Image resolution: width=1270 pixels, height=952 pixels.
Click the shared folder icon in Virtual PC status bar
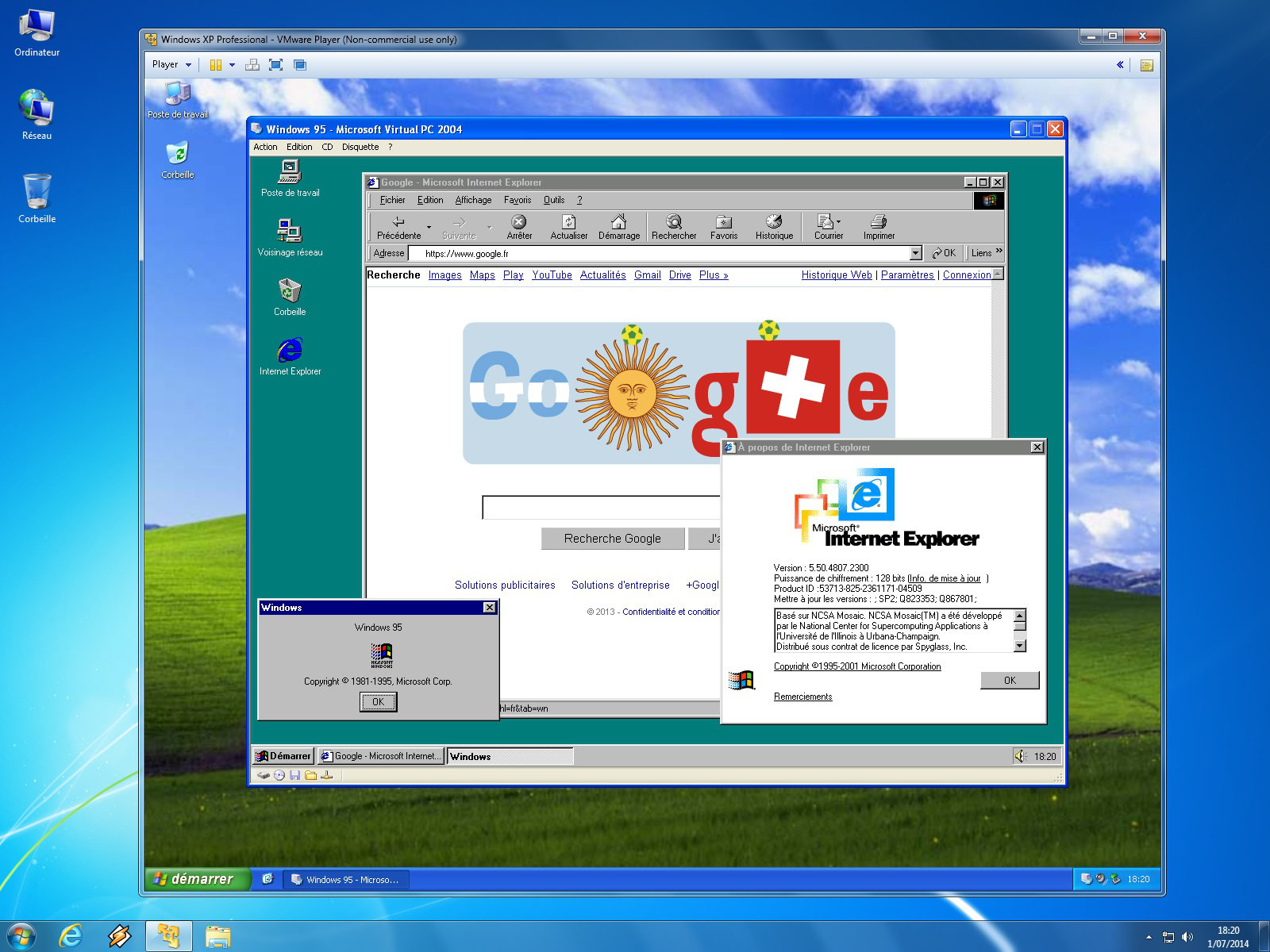(310, 775)
